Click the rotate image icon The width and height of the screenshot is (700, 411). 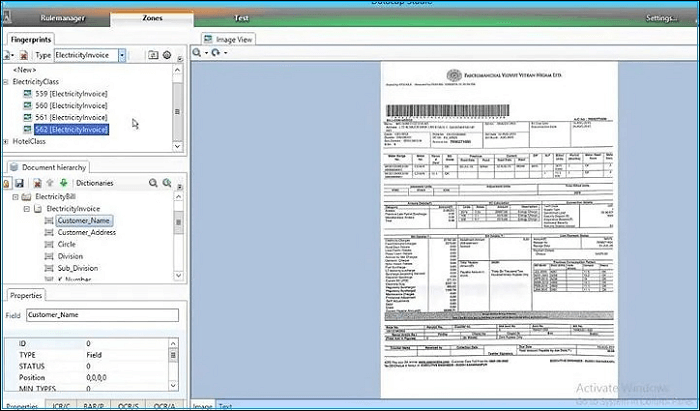coord(216,53)
